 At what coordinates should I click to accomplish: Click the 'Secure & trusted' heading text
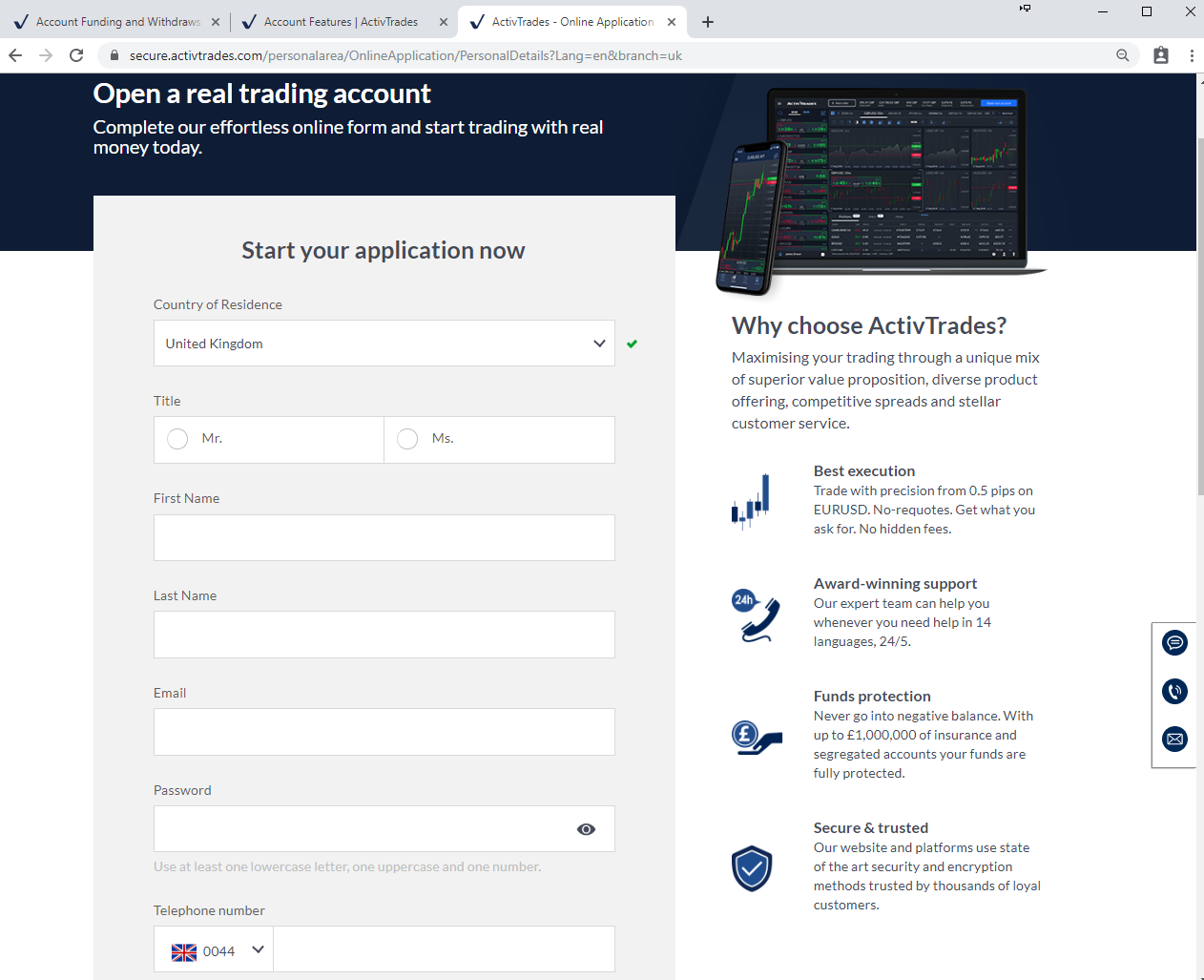(871, 827)
